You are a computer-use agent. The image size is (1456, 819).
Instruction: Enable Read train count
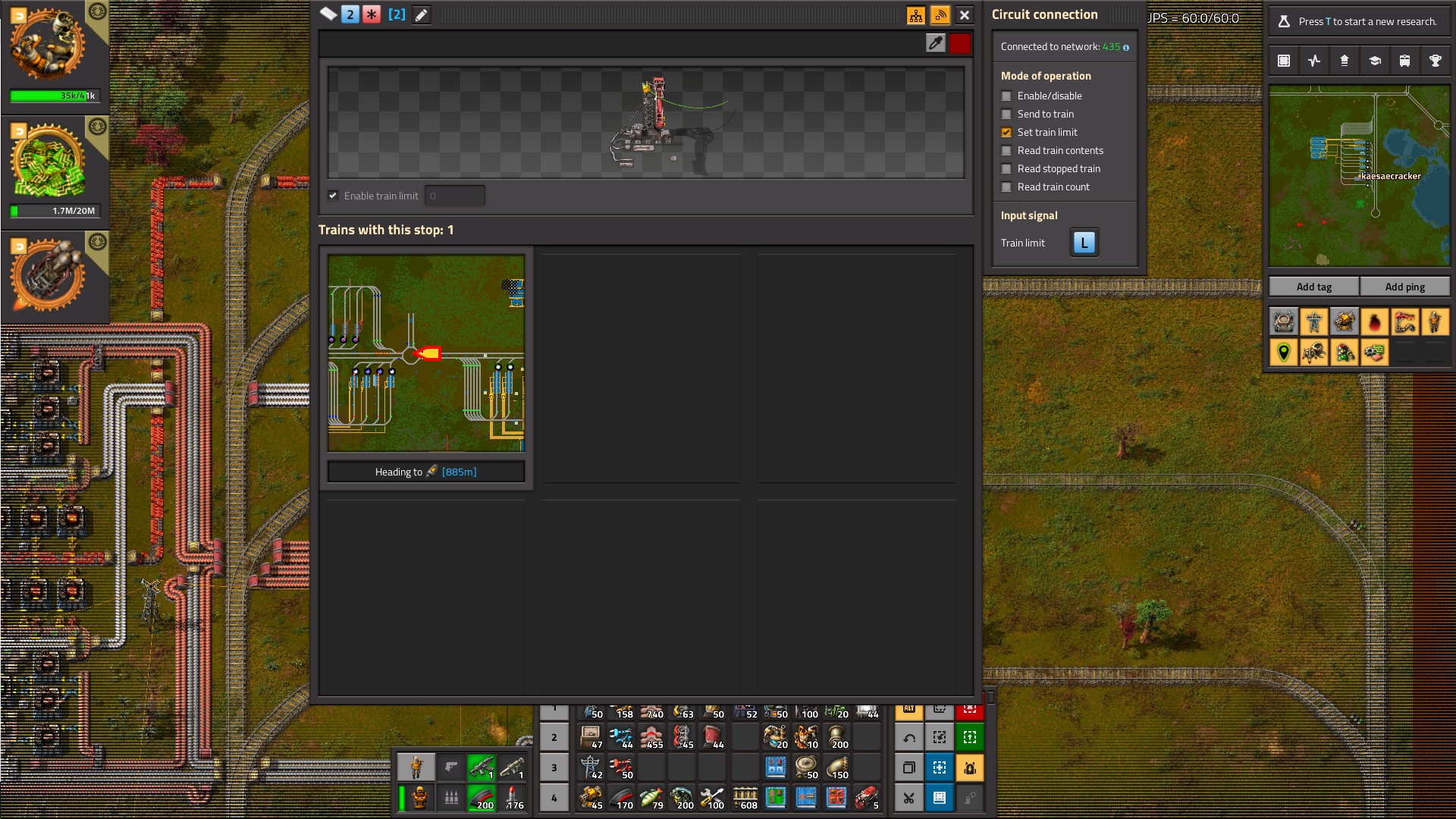tap(1006, 187)
